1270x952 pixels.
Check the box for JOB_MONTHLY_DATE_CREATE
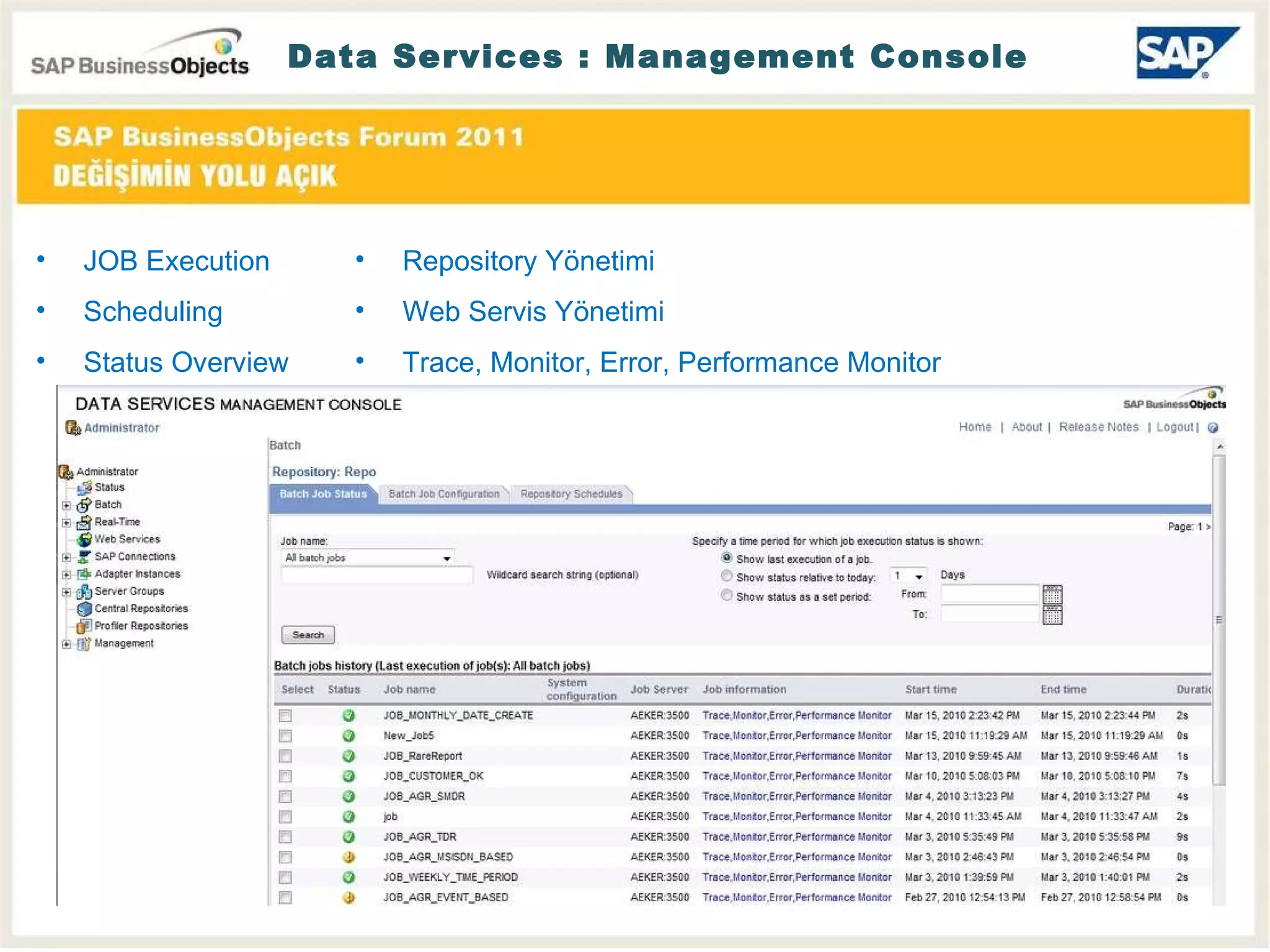pos(285,716)
